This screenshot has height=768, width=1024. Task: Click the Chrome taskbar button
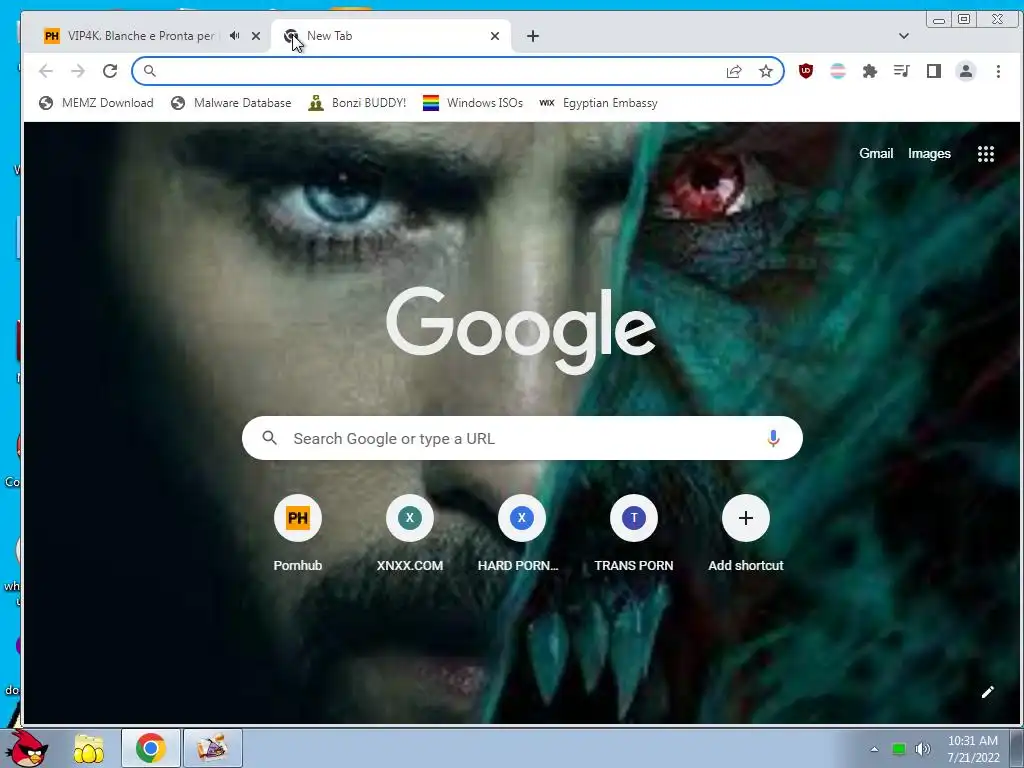(151, 748)
